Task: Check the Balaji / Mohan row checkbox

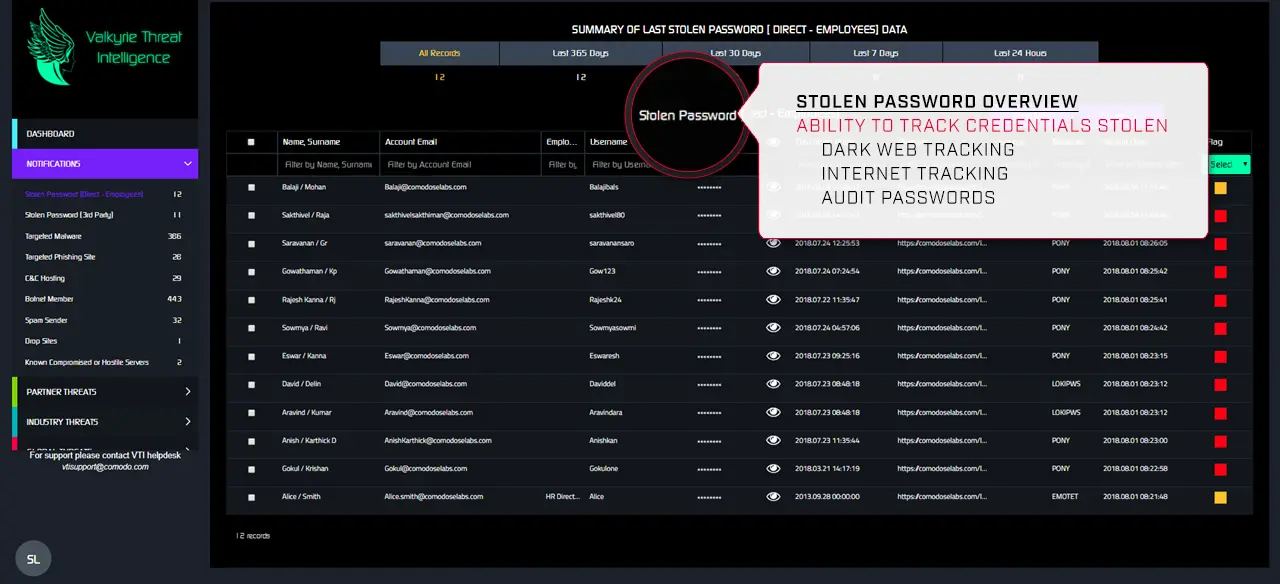Action: (x=251, y=187)
